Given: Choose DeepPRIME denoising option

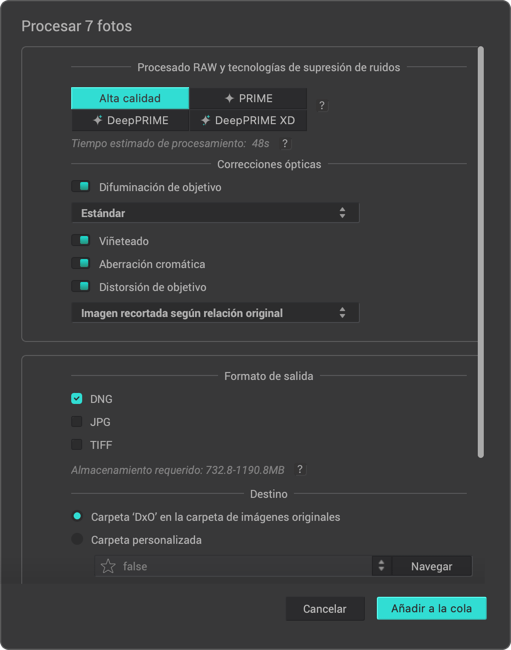Looking at the screenshot, I should [130, 120].
